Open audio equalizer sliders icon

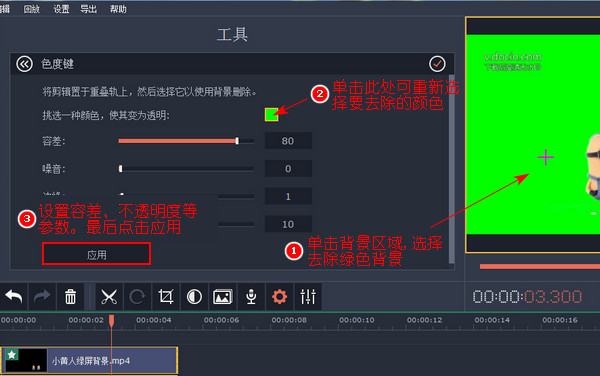point(308,296)
